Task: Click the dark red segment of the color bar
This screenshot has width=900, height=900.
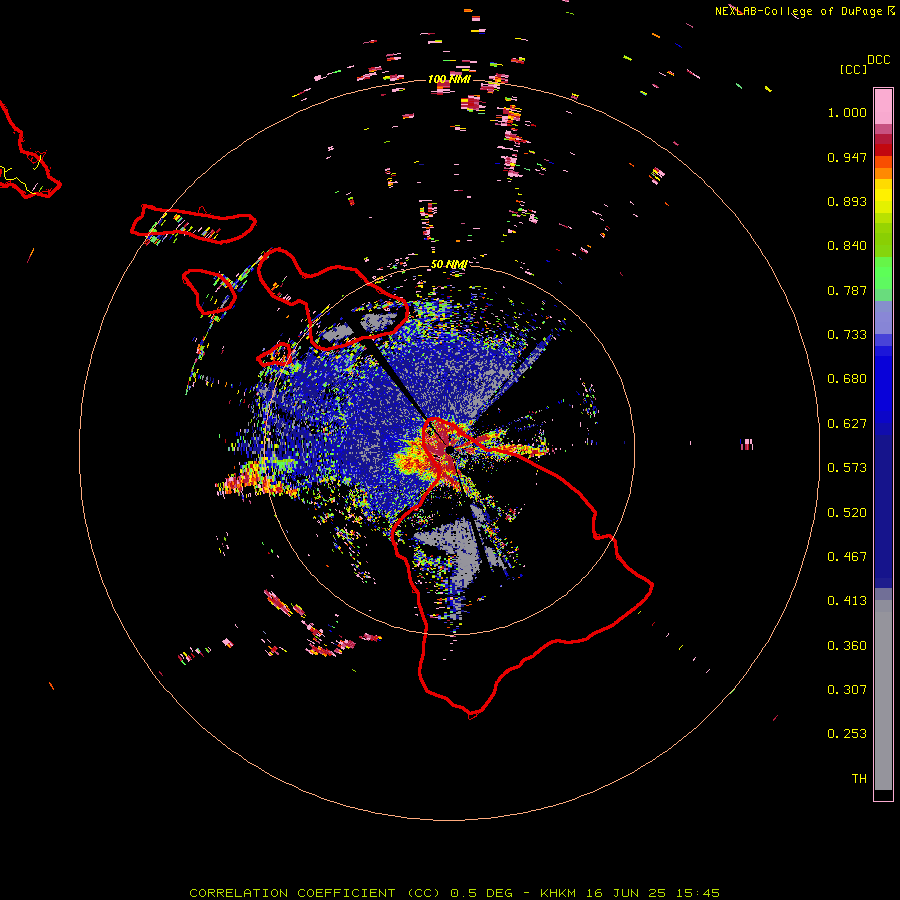Action: [883, 150]
